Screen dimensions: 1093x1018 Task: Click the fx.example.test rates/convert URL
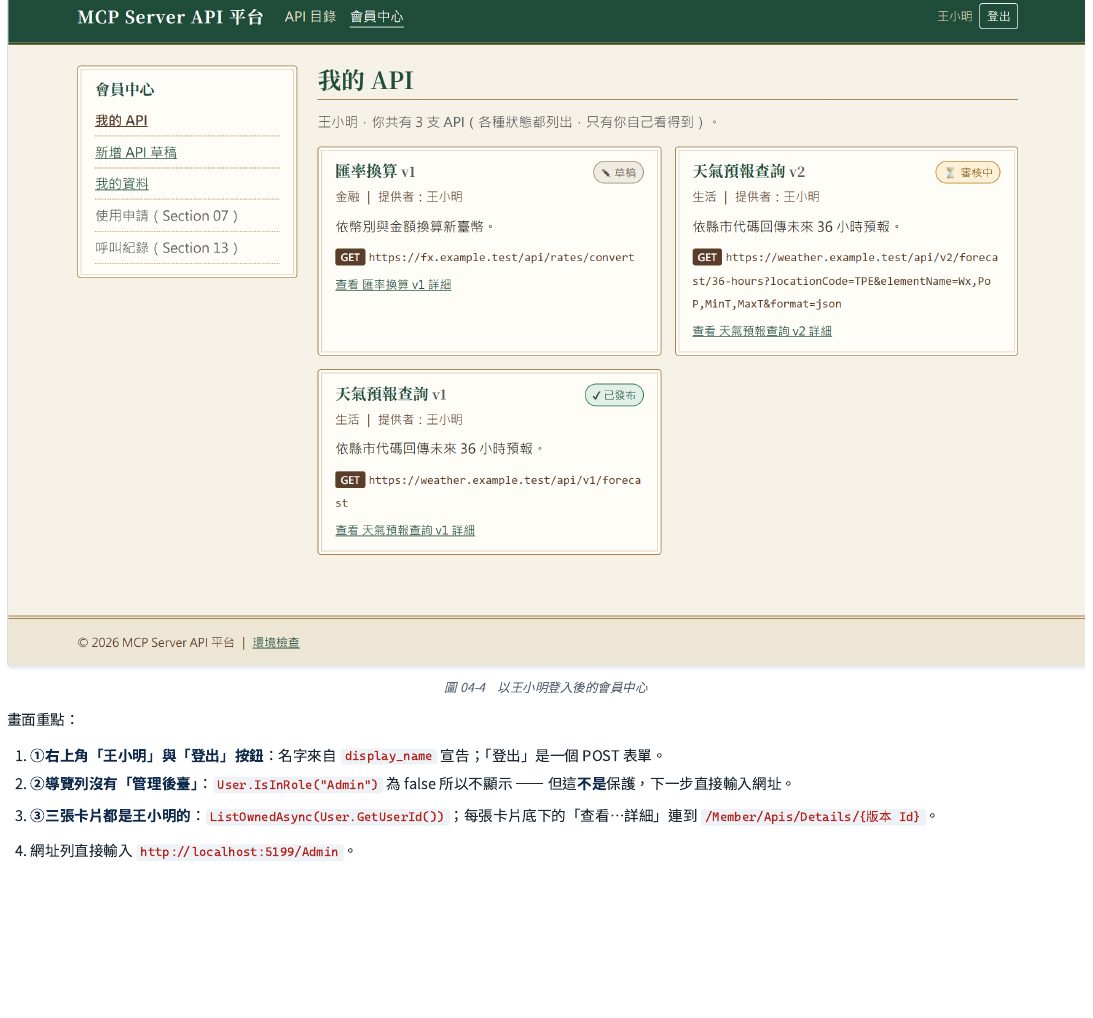click(501, 257)
